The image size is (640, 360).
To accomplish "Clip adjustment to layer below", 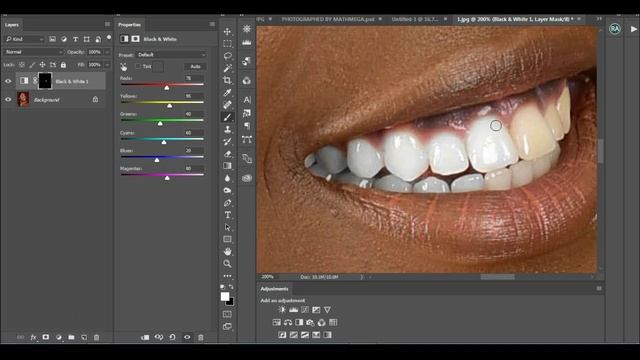I will point(145,338).
